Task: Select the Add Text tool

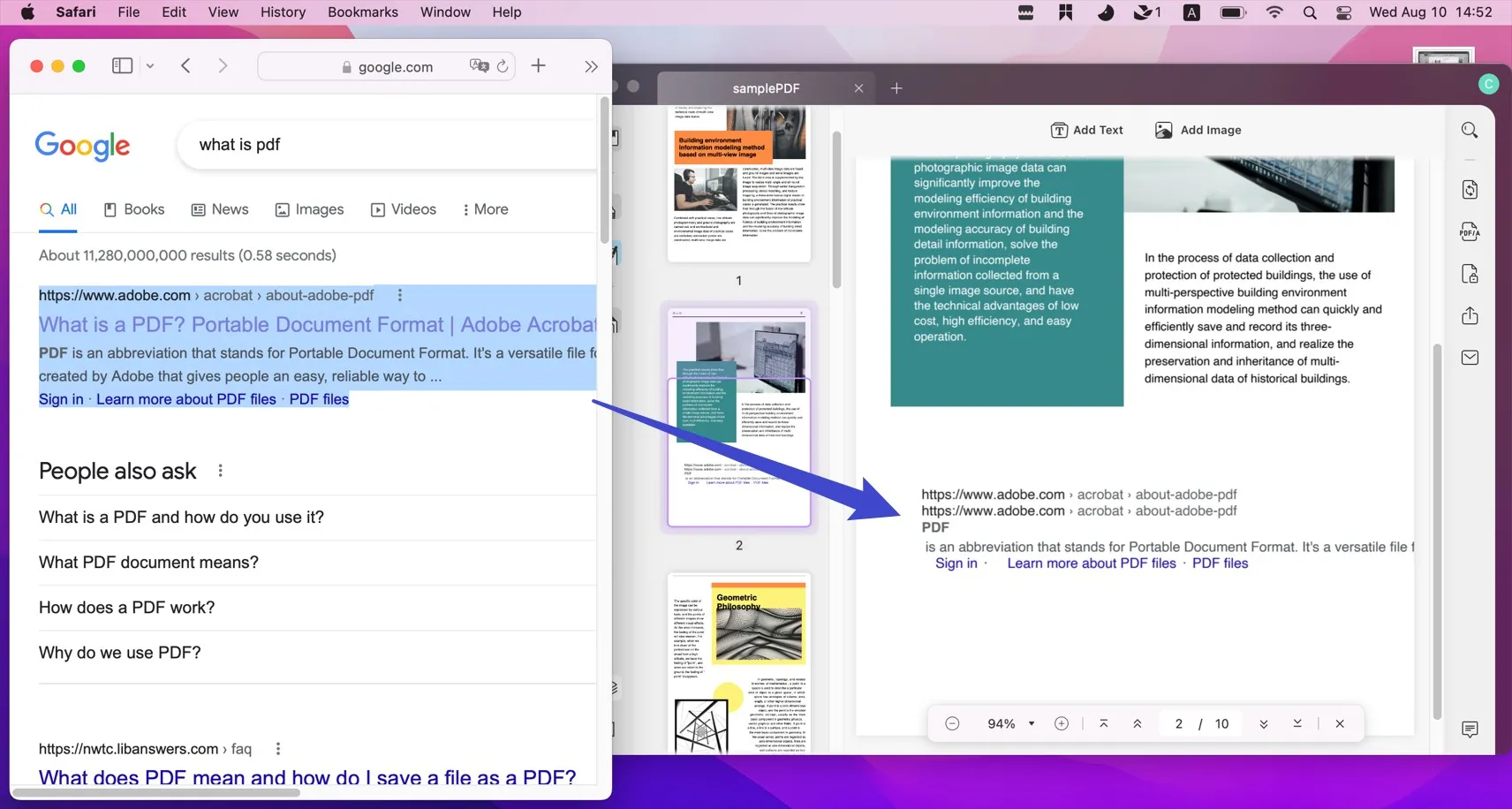Action: [x=1086, y=130]
